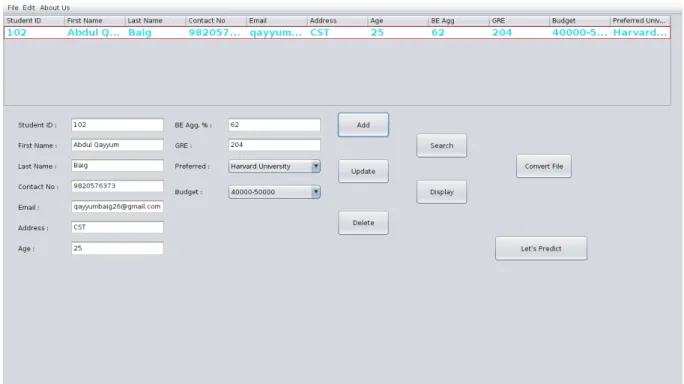Image resolution: width=684 pixels, height=384 pixels.
Task: Expand the Preferred university dropdown
Action: [x=316, y=166]
